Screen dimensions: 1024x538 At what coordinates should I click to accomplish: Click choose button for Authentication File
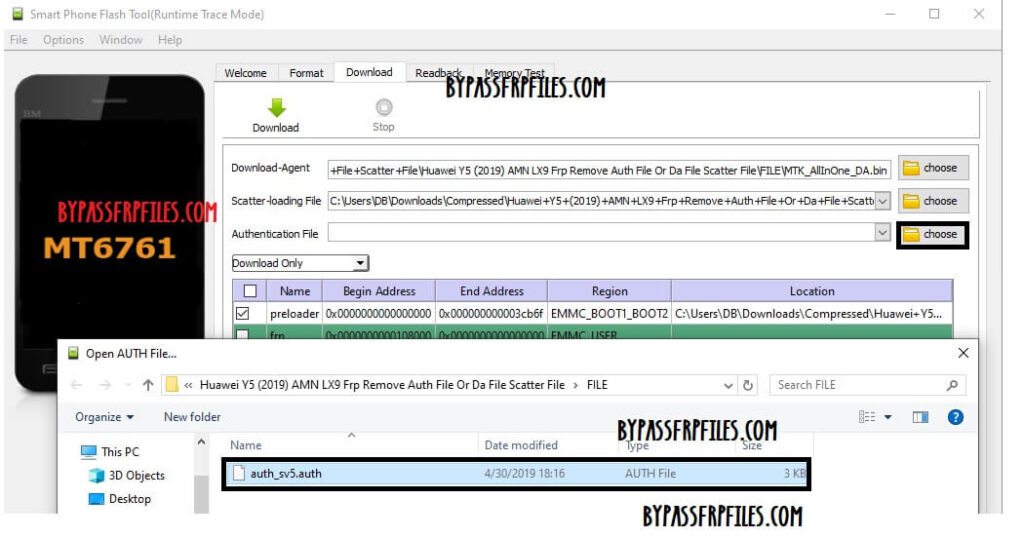932,234
